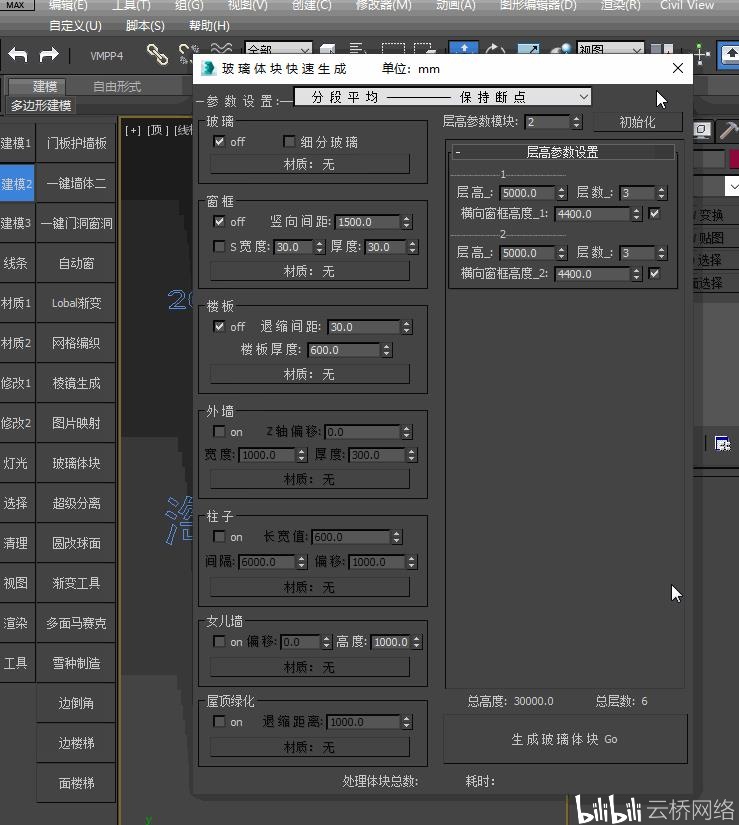Enable the 柱子 on checkbox
The image size is (739, 825).
pos(219,537)
